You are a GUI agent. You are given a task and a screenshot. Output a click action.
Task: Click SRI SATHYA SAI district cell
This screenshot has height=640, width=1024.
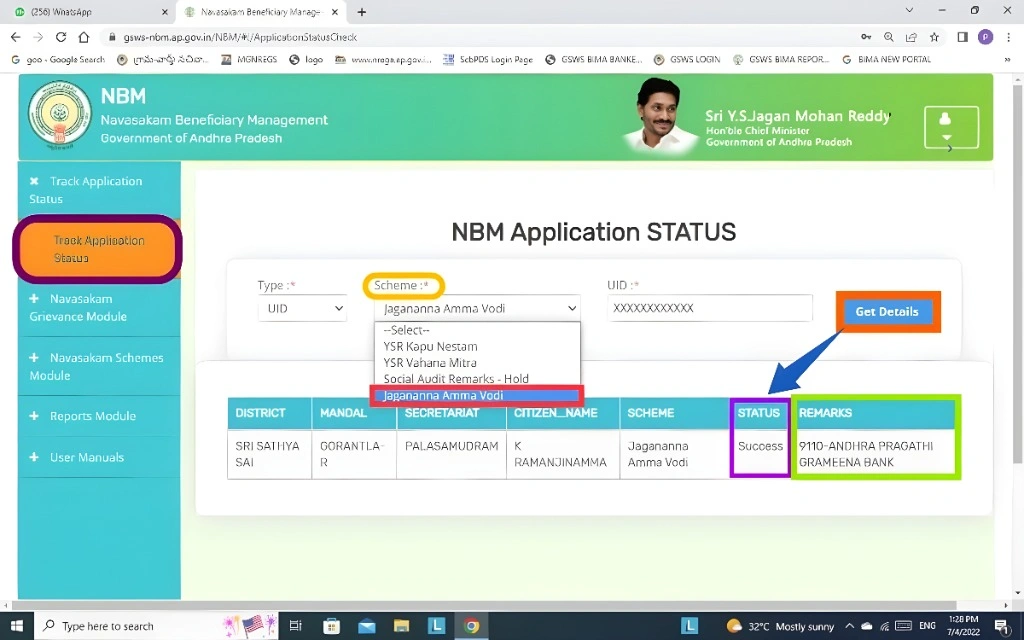269,454
